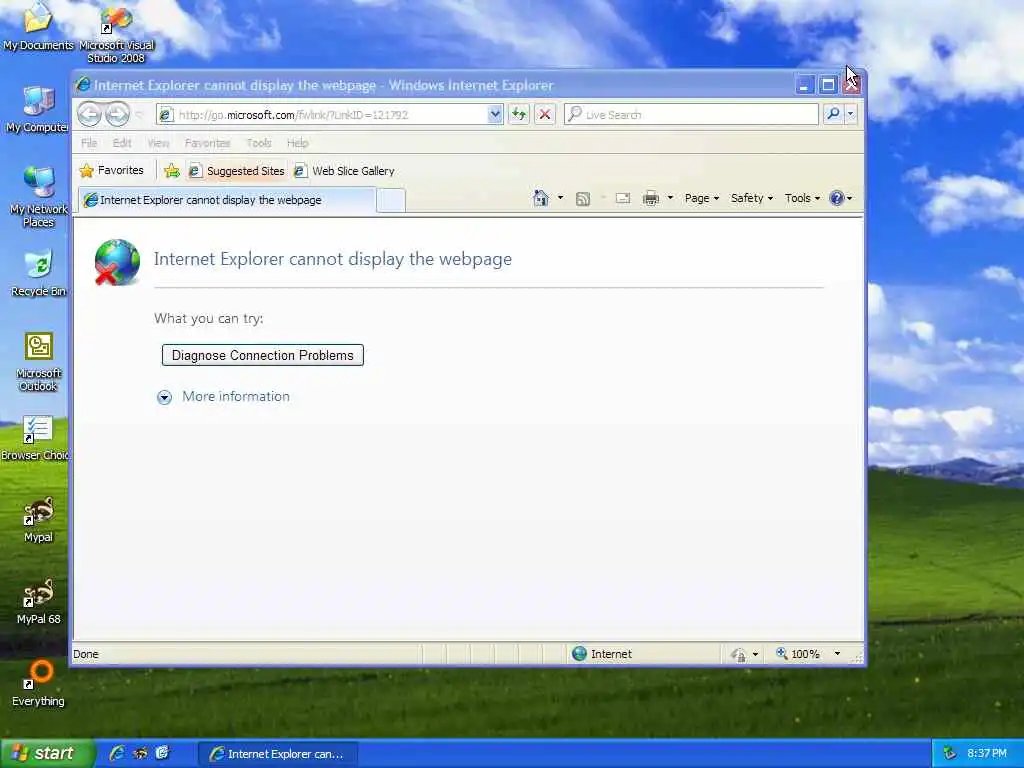Launch Internet Explorer from Quick Launch
This screenshot has width=1024, height=768.
pos(118,753)
